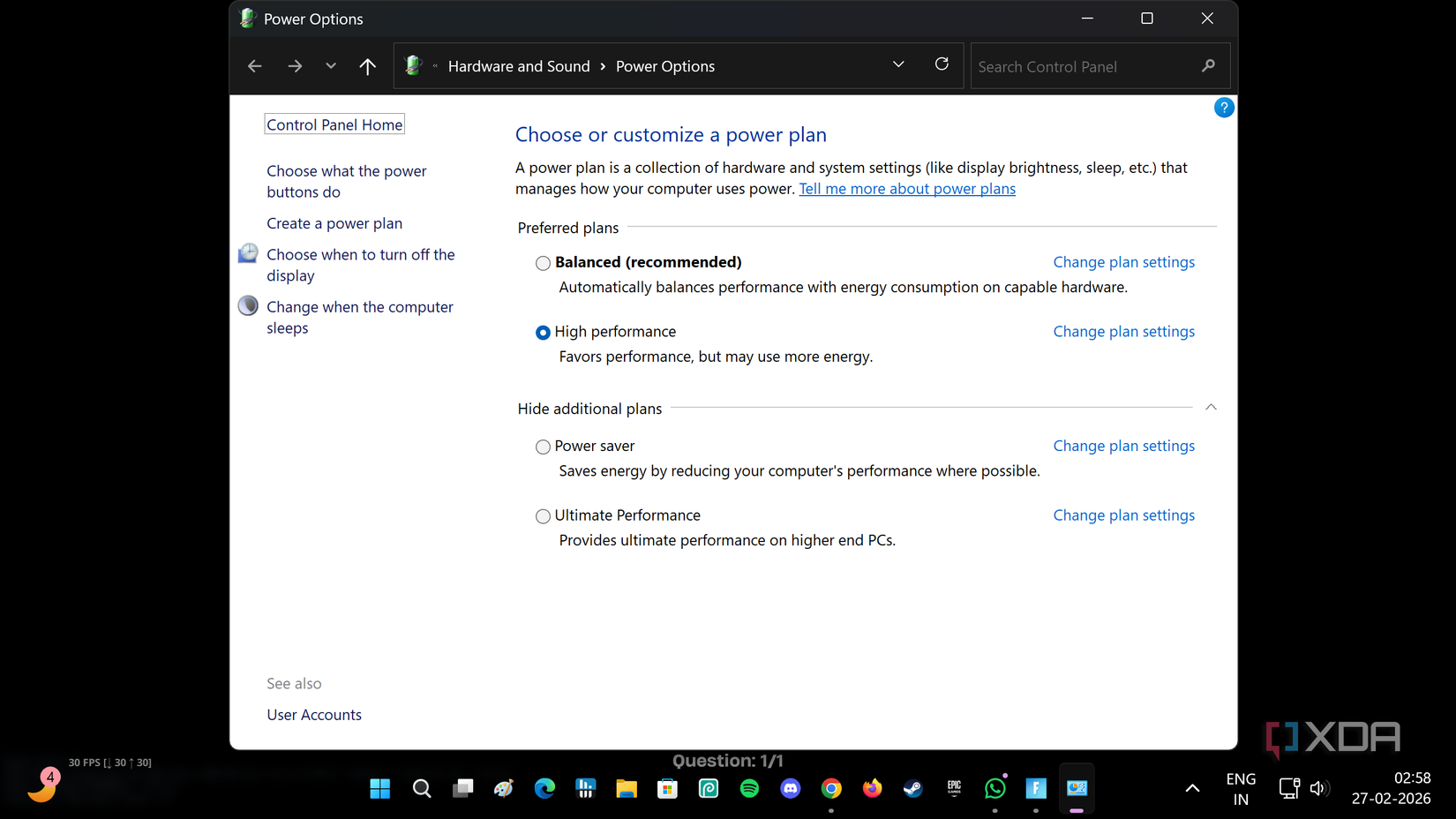Open Discord from the taskbar
Image resolution: width=1456 pixels, height=819 pixels.
(791, 788)
